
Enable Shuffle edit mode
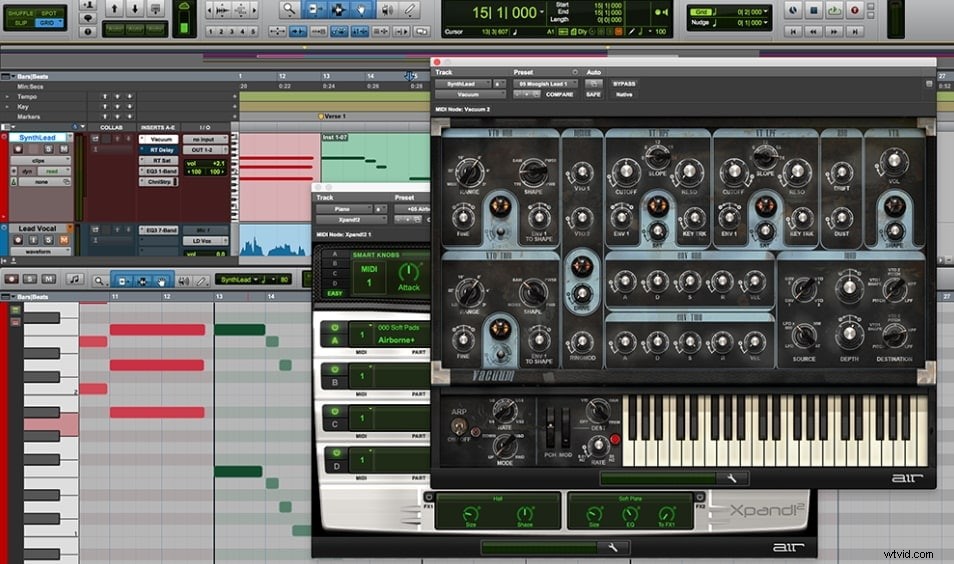point(21,12)
